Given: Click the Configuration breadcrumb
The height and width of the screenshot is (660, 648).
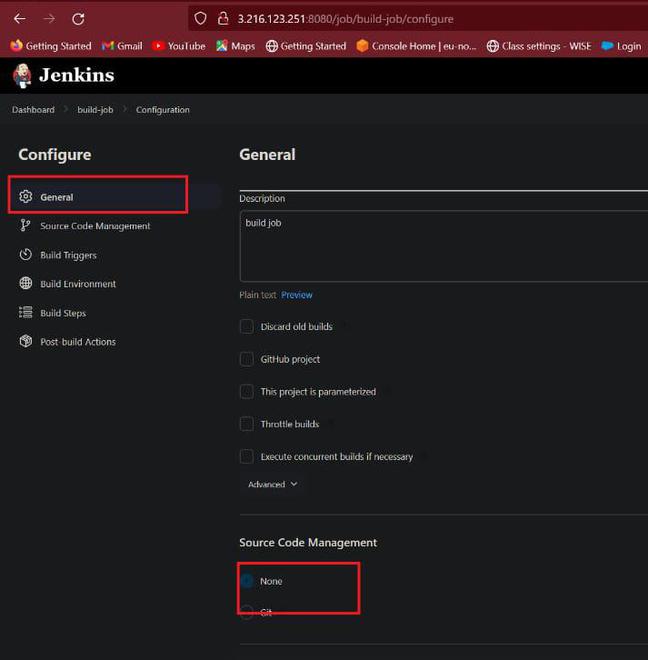Looking at the screenshot, I should (163, 109).
